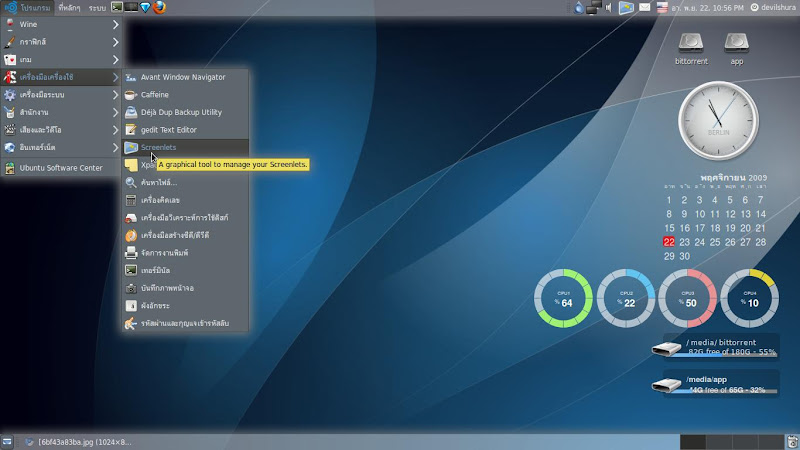
Task: Click the CPU4 usage gauge showing 10
Action: tap(750, 298)
